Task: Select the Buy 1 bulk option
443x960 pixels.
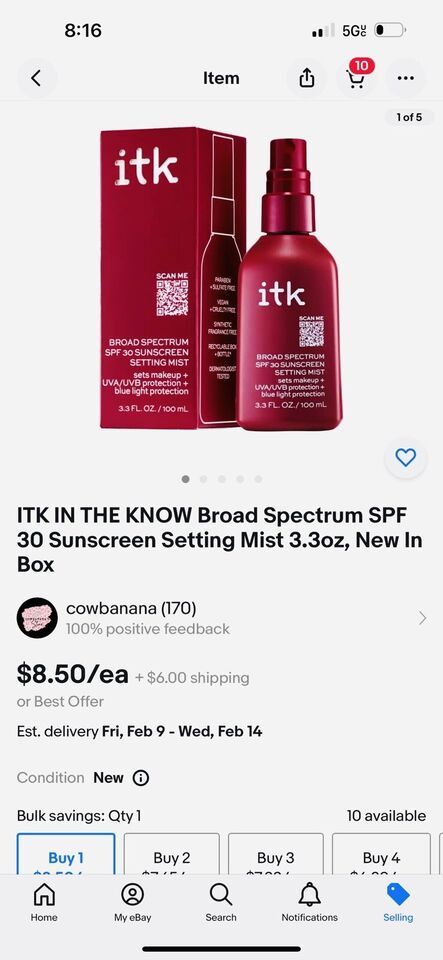Action: (x=66, y=854)
